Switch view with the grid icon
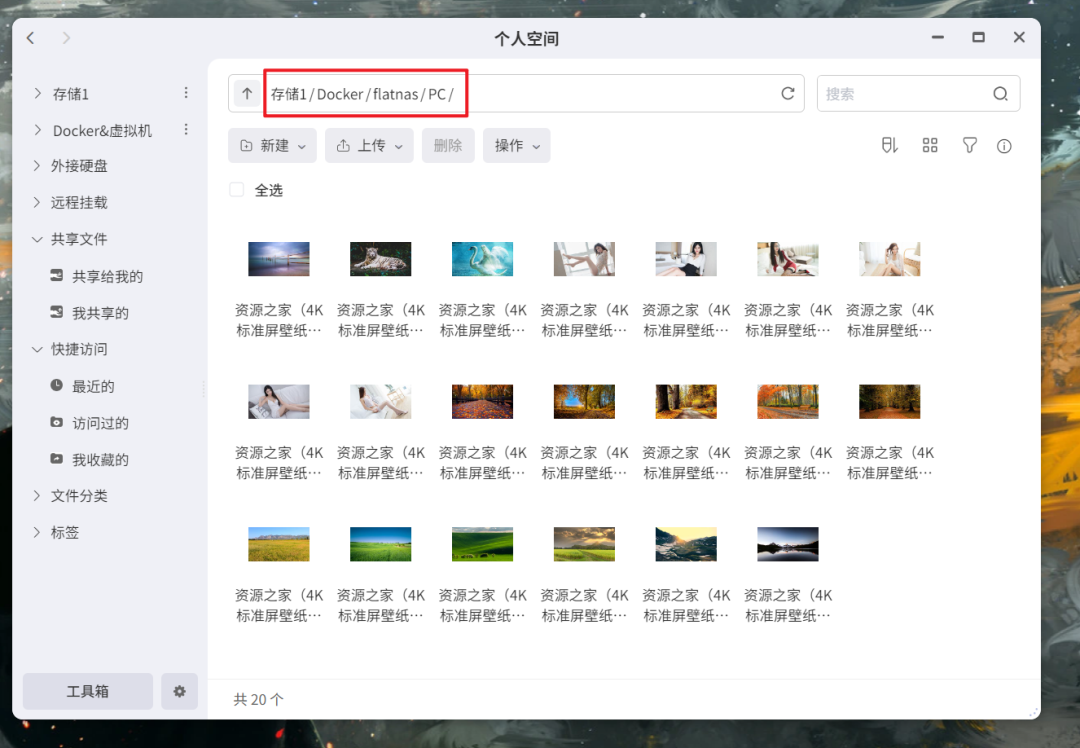Image resolution: width=1080 pixels, height=748 pixels. click(x=930, y=145)
